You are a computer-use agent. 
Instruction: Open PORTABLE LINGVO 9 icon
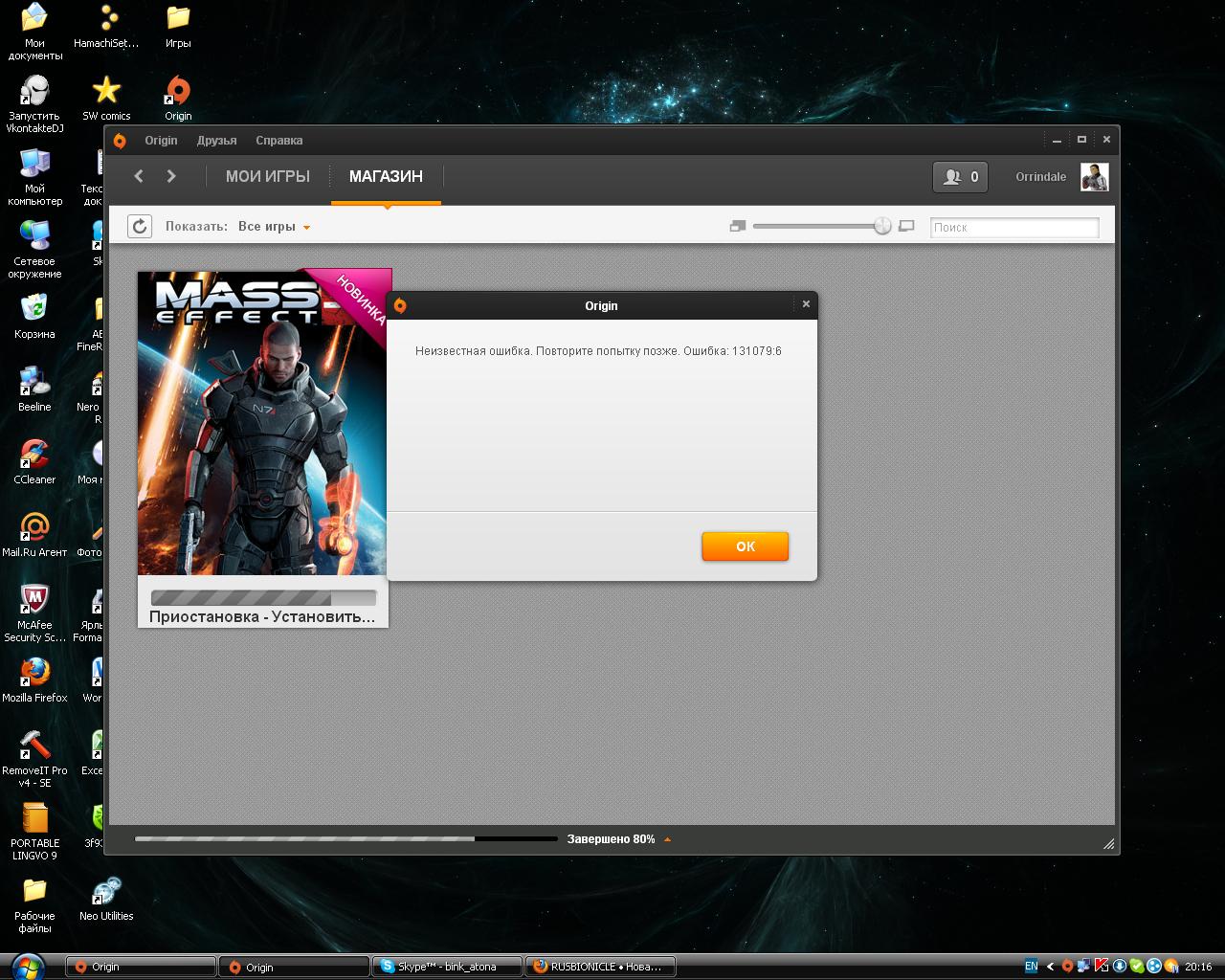point(34,832)
